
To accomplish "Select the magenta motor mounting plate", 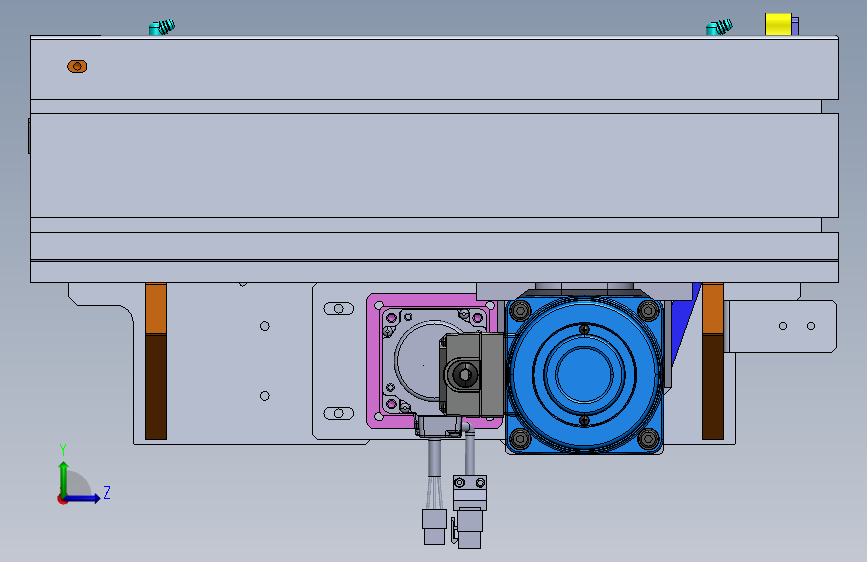I will tap(375, 361).
